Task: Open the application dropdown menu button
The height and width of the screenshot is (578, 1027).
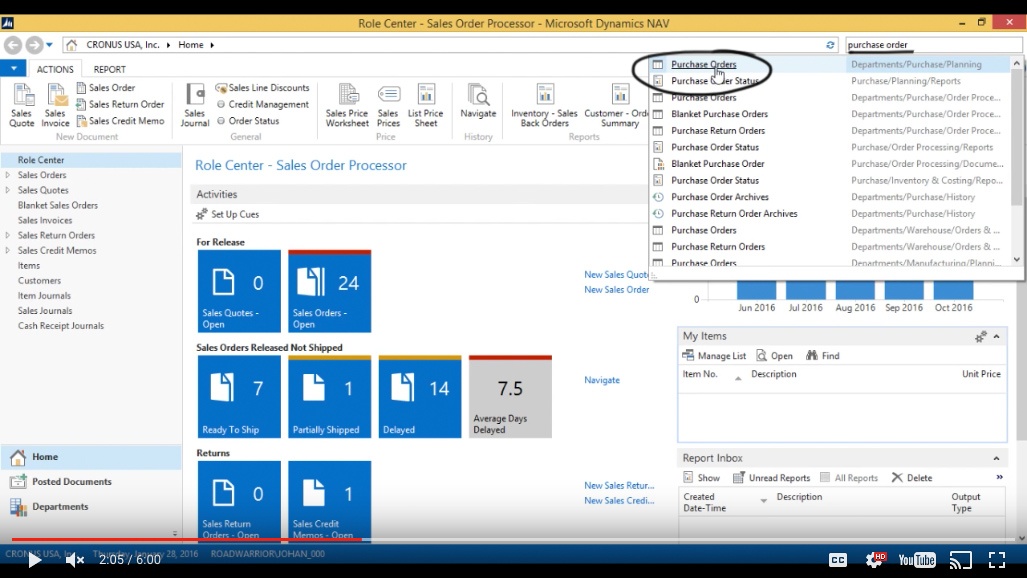Action: [x=13, y=68]
